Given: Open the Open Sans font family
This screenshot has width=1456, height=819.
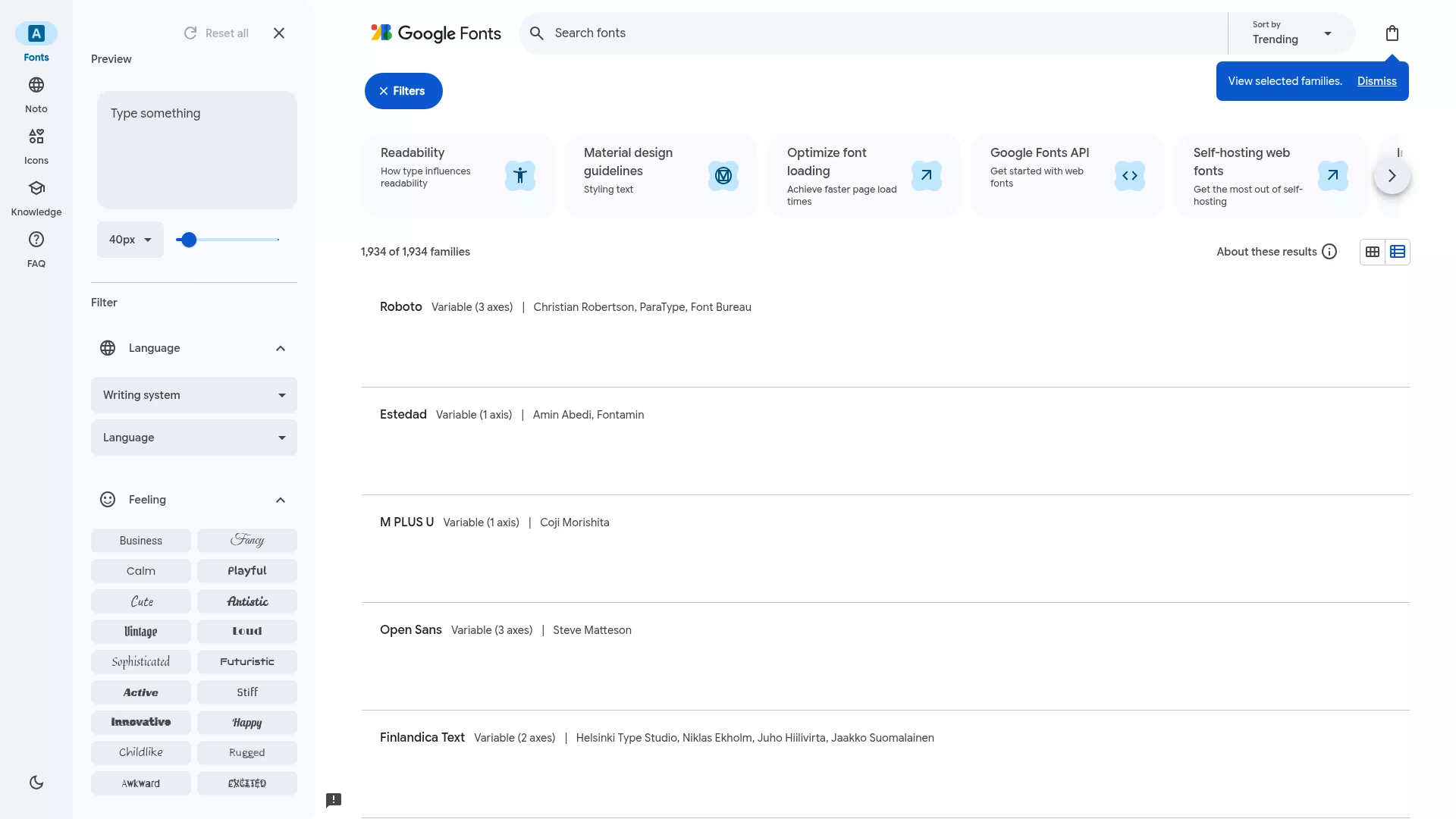Looking at the screenshot, I should [x=411, y=630].
